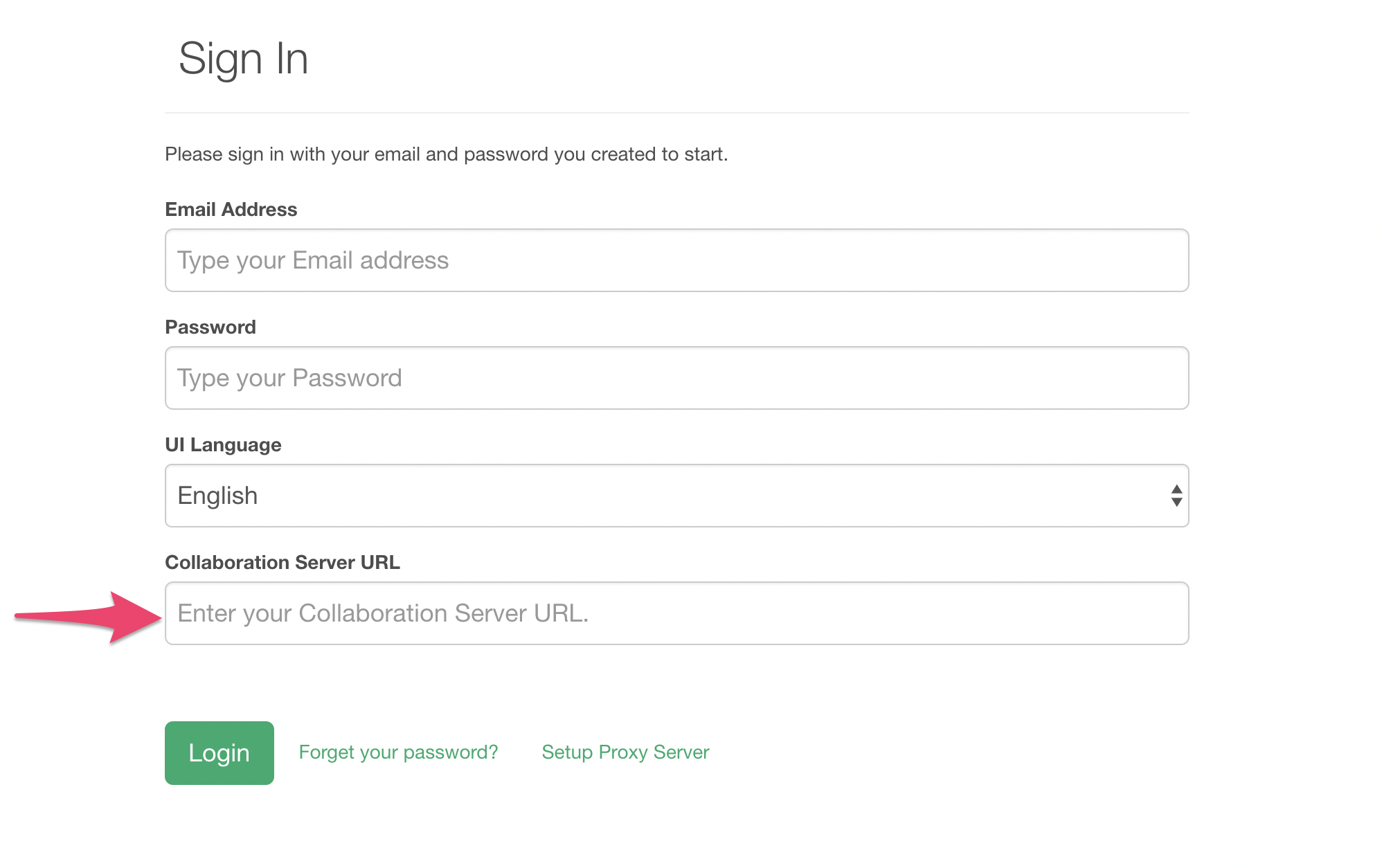Click the up-down arrows on language selector
Image resolution: width=1382 pixels, height=868 pixels.
(1176, 496)
